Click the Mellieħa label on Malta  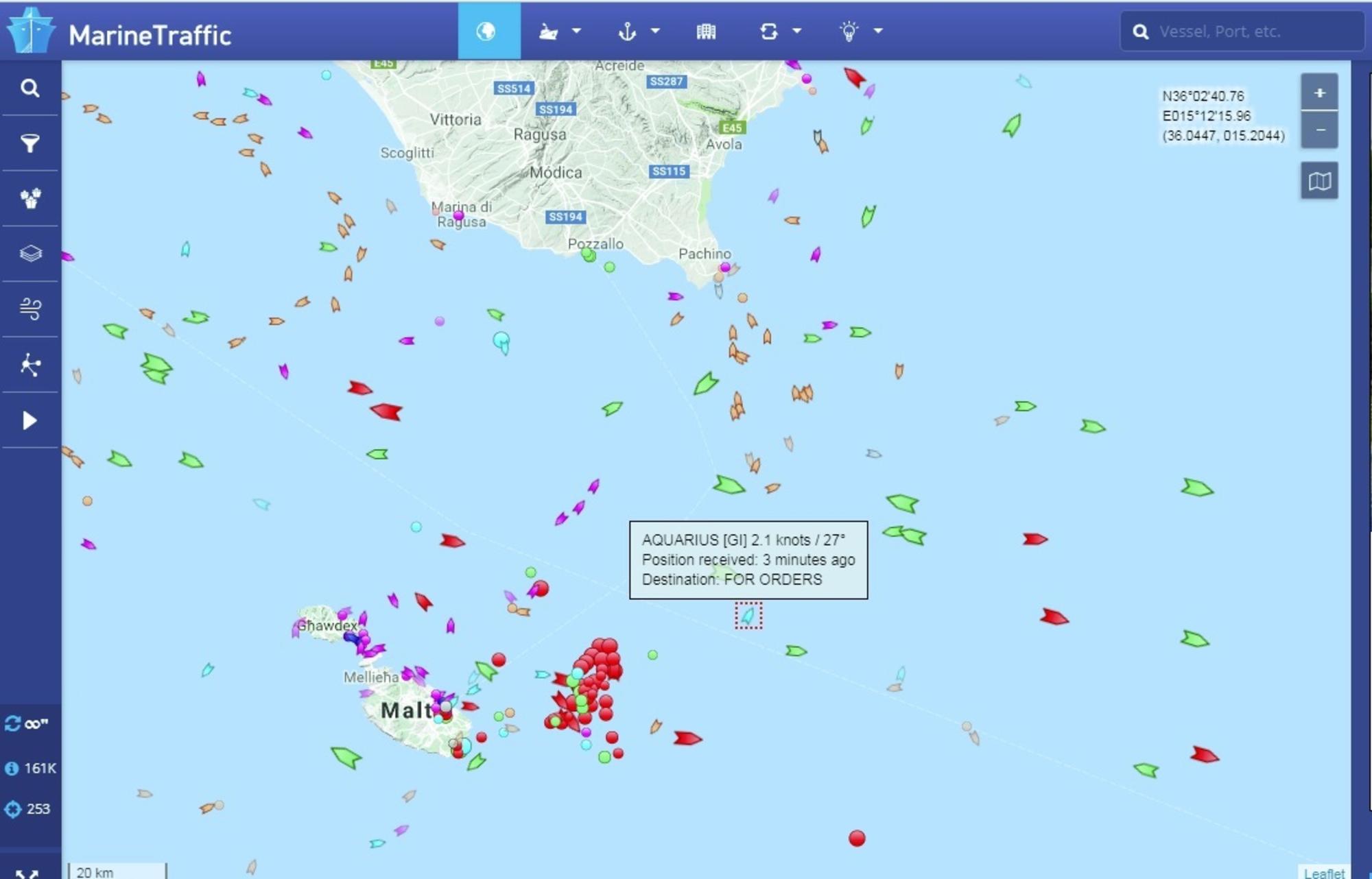(371, 677)
